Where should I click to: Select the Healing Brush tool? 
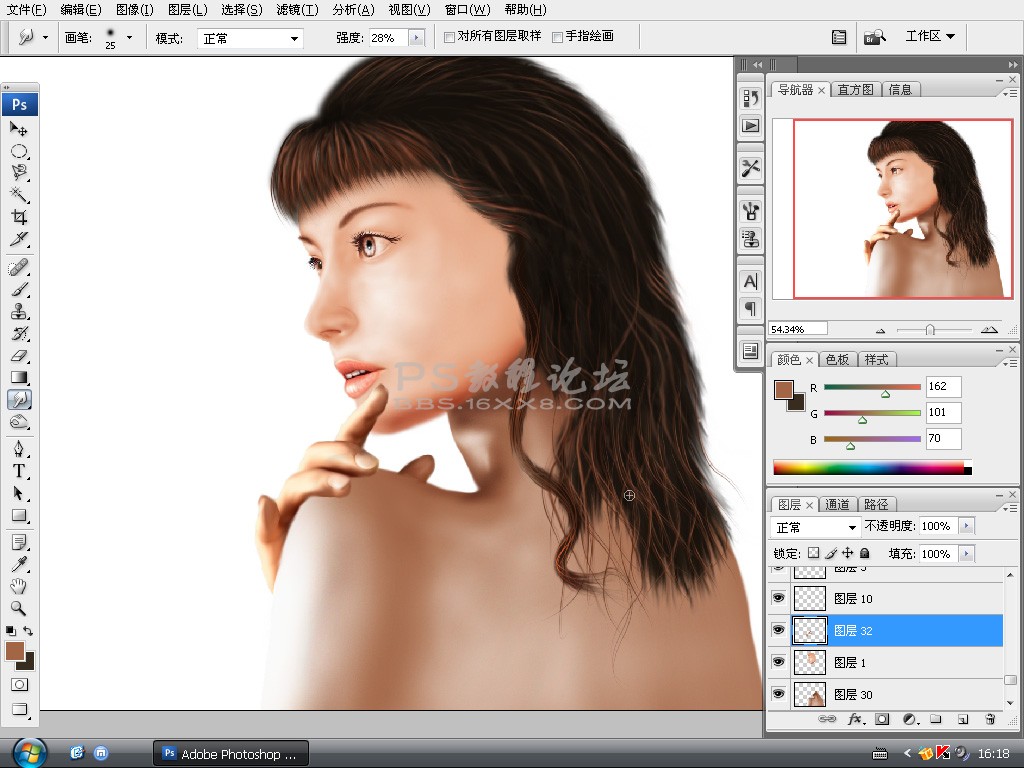pyautogui.click(x=18, y=267)
